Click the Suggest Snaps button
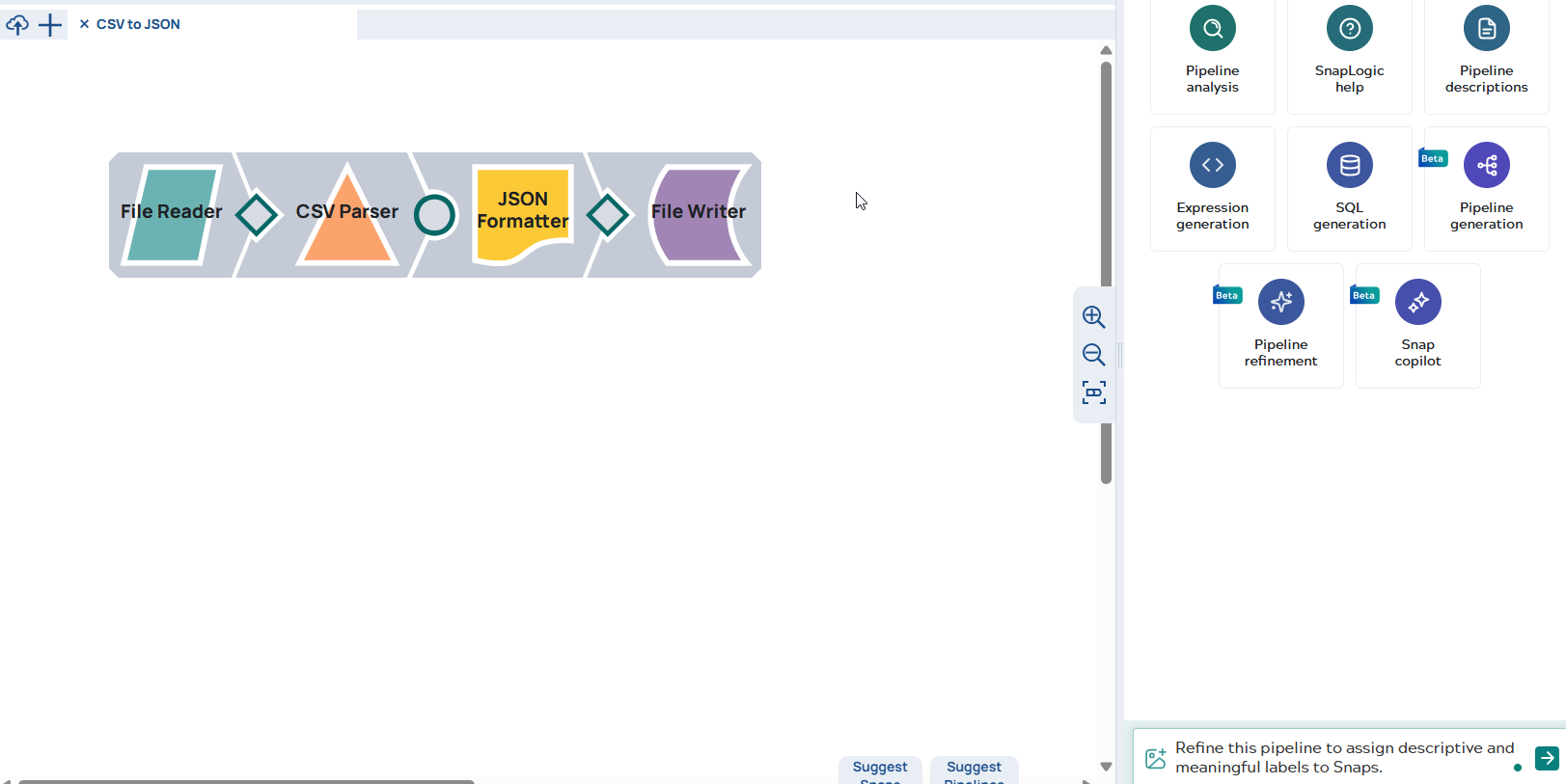1566x784 pixels. [x=880, y=770]
